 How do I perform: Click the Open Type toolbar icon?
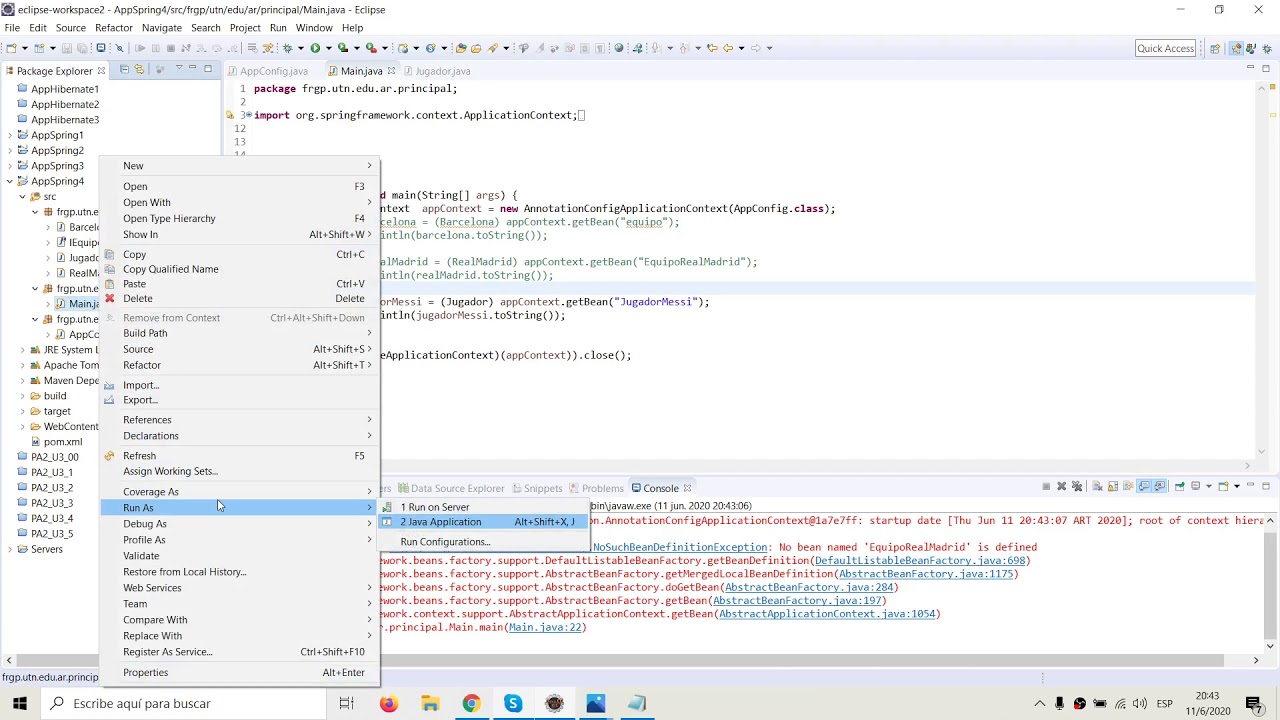pyautogui.click(x=460, y=48)
